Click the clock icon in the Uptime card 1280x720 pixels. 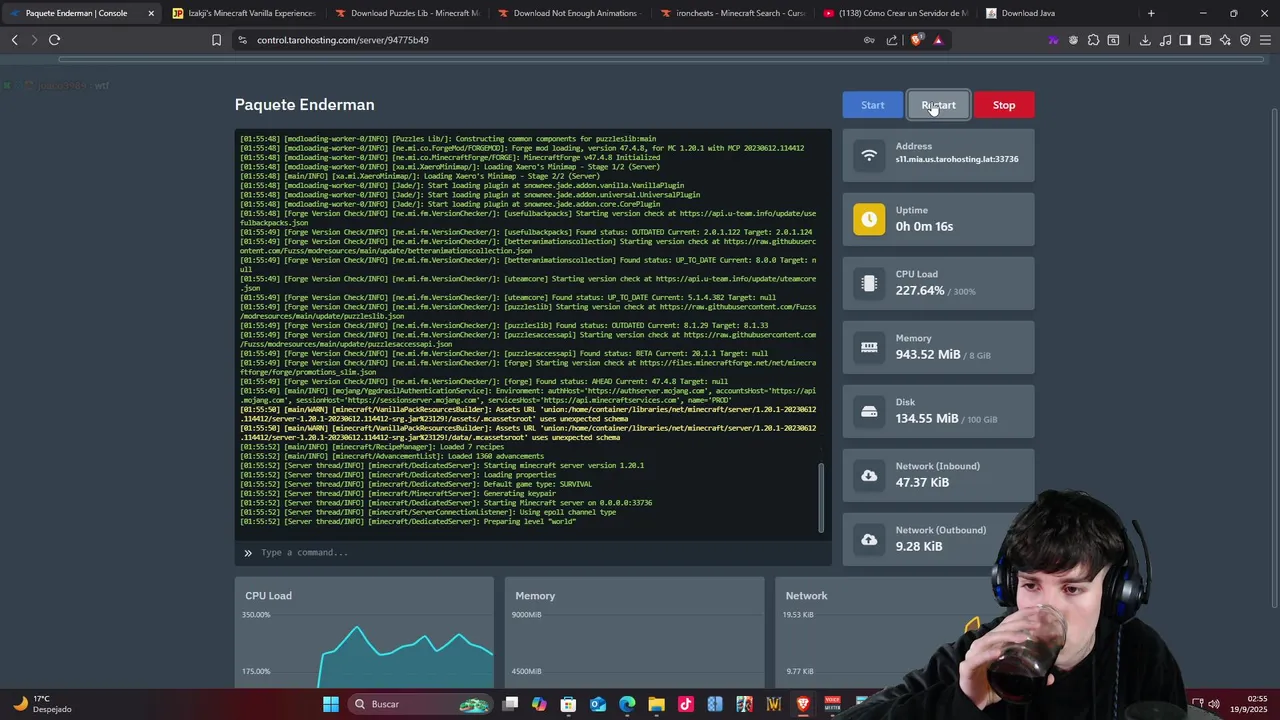click(x=869, y=219)
